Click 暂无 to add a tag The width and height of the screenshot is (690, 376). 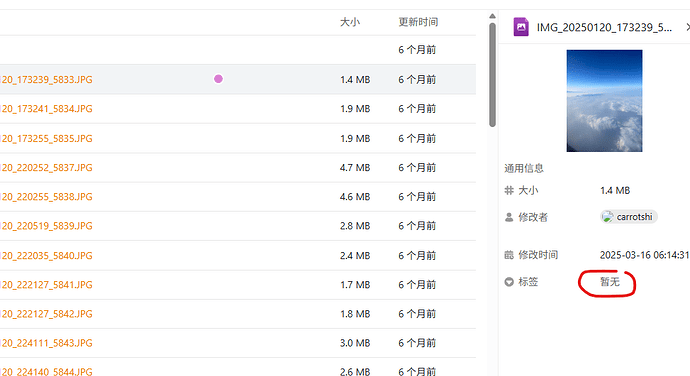610,282
